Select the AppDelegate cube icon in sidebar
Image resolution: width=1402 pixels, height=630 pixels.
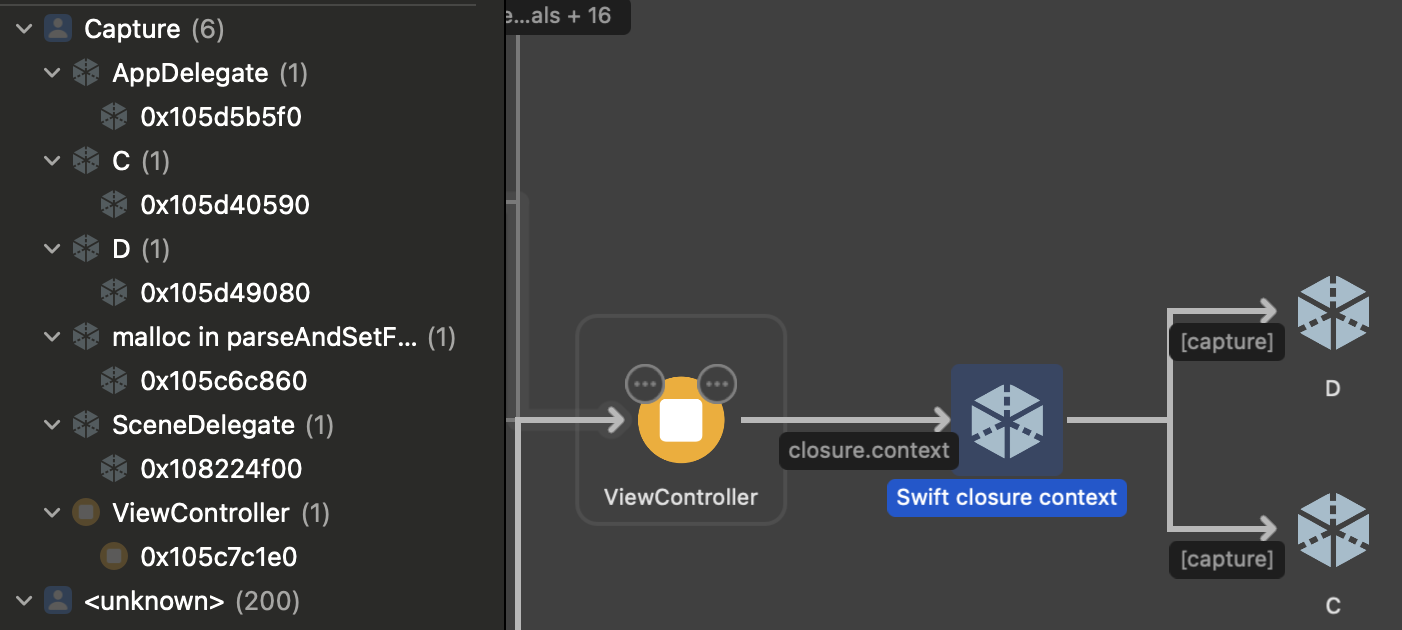[85, 72]
